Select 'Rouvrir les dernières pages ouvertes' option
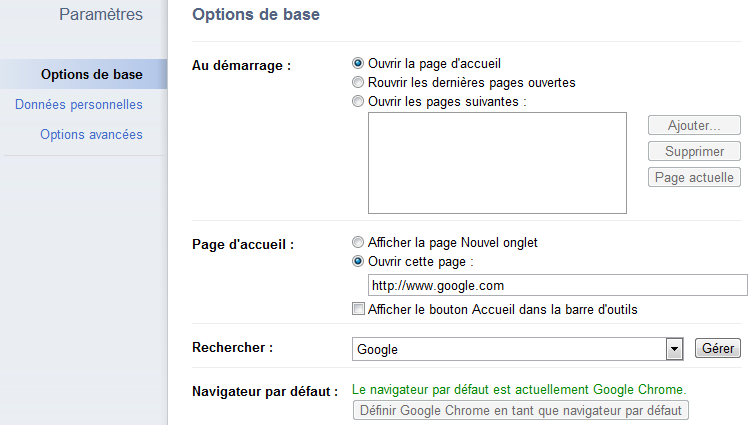 (x=358, y=83)
